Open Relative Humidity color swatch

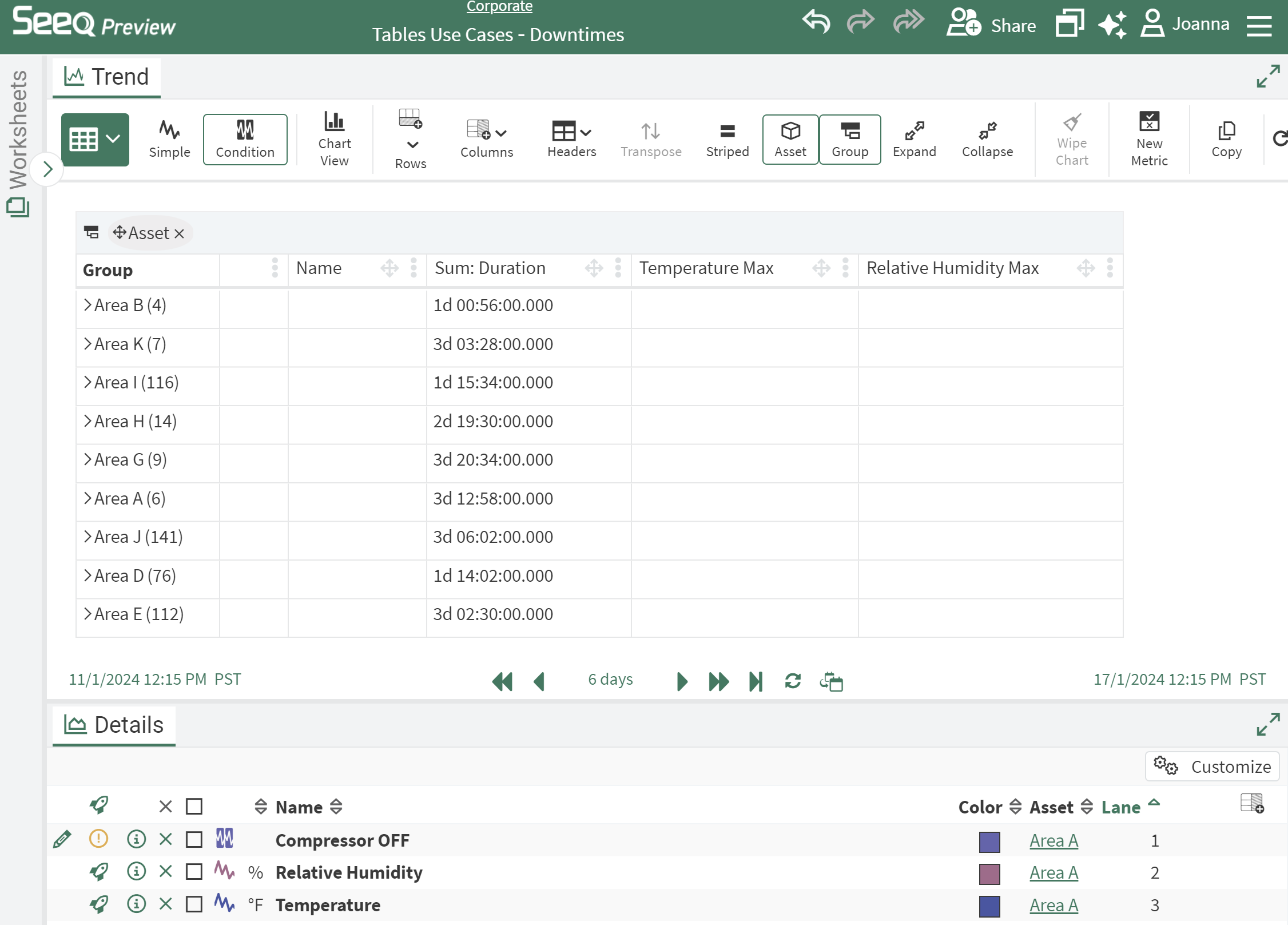[989, 874]
